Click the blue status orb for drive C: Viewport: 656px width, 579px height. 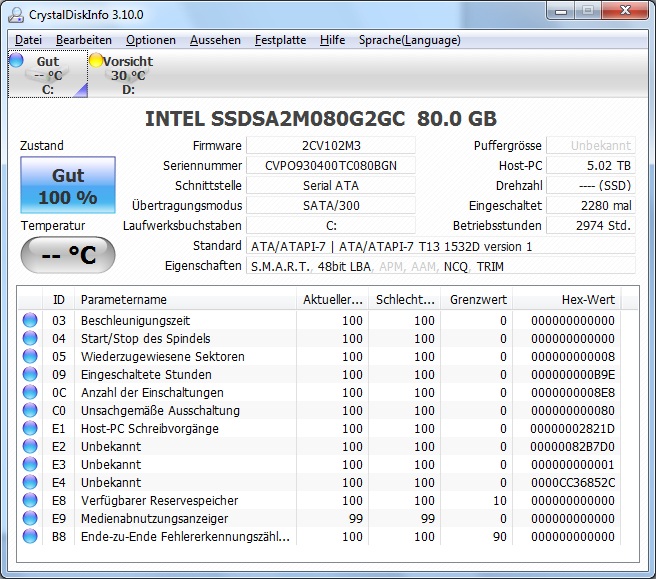pos(16,60)
